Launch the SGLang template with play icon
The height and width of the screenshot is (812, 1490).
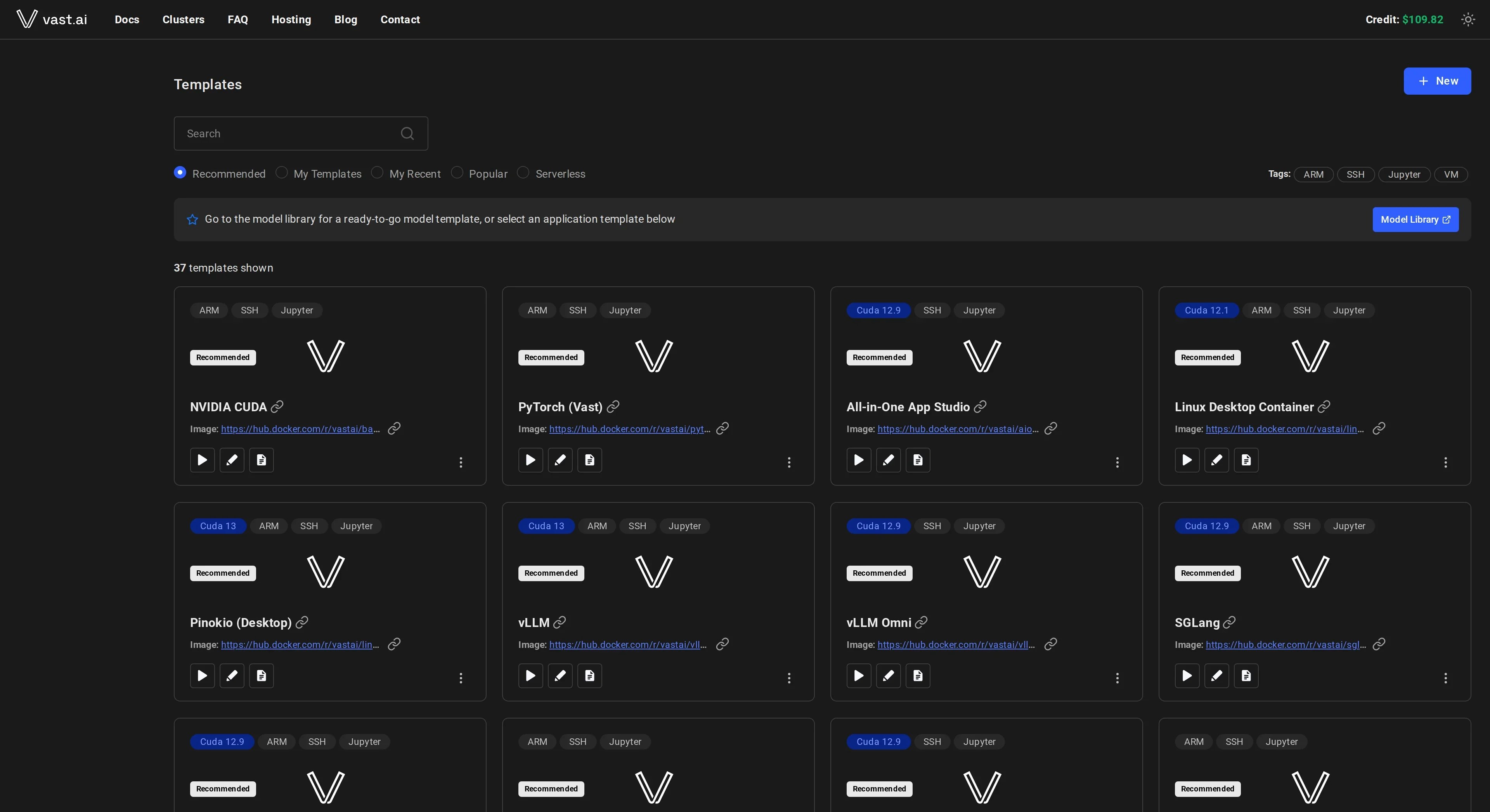click(x=1187, y=676)
